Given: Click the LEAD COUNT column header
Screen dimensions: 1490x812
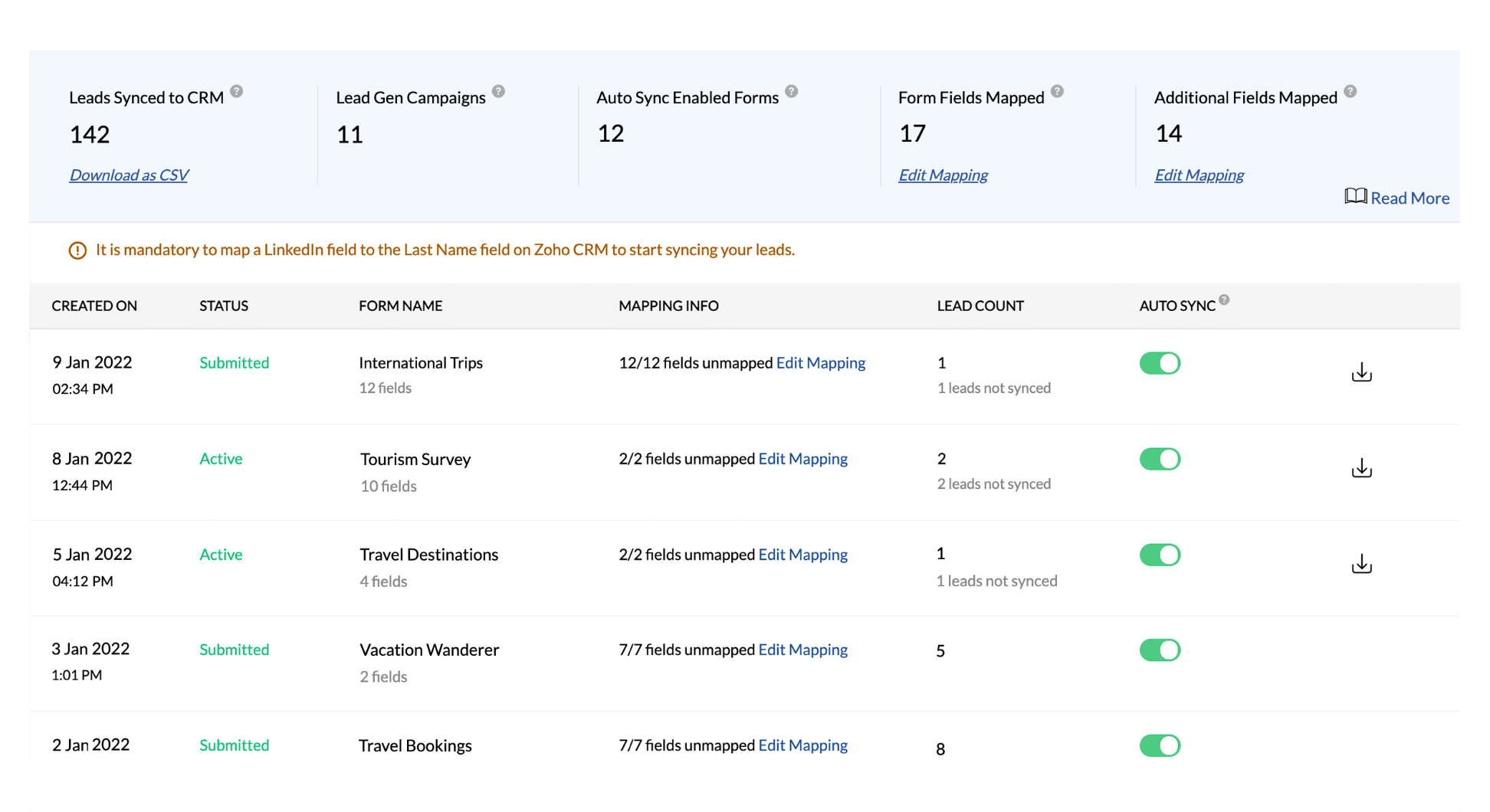Looking at the screenshot, I should 980,306.
